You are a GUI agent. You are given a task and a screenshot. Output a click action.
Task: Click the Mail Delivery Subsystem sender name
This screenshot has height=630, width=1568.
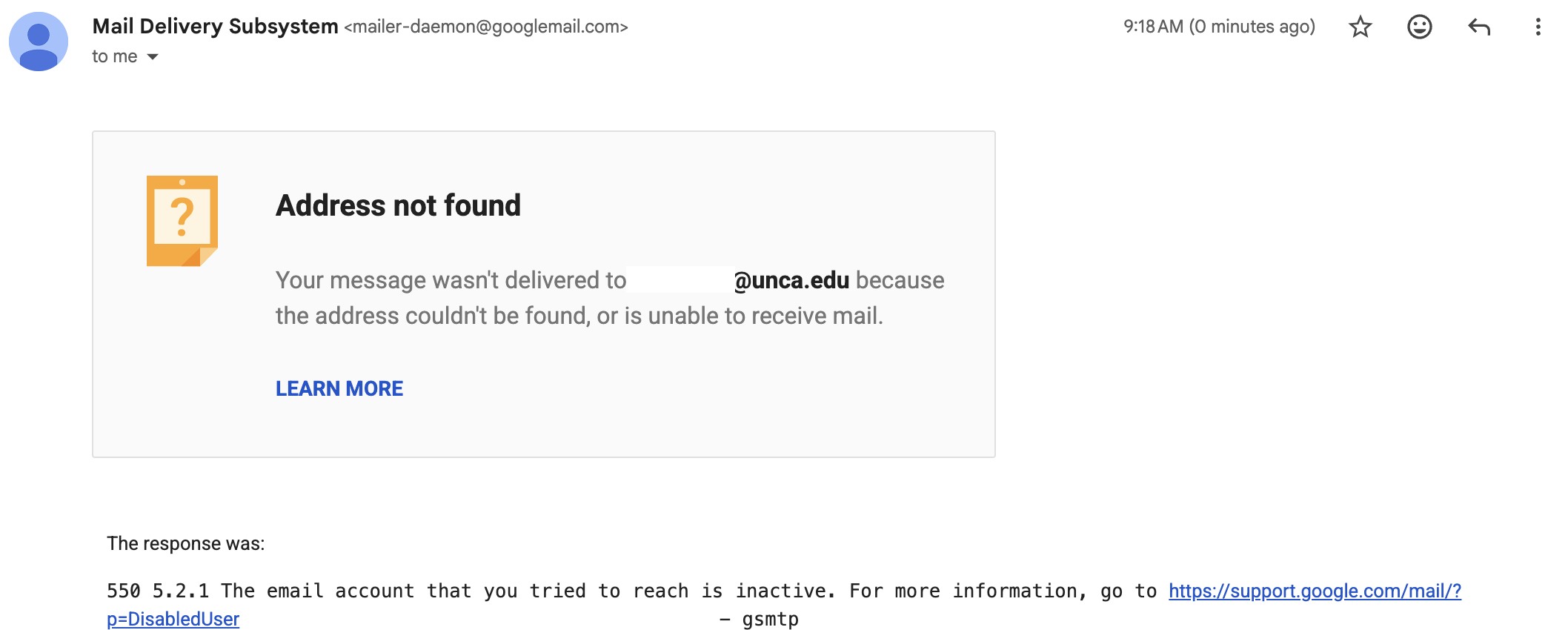click(x=215, y=27)
